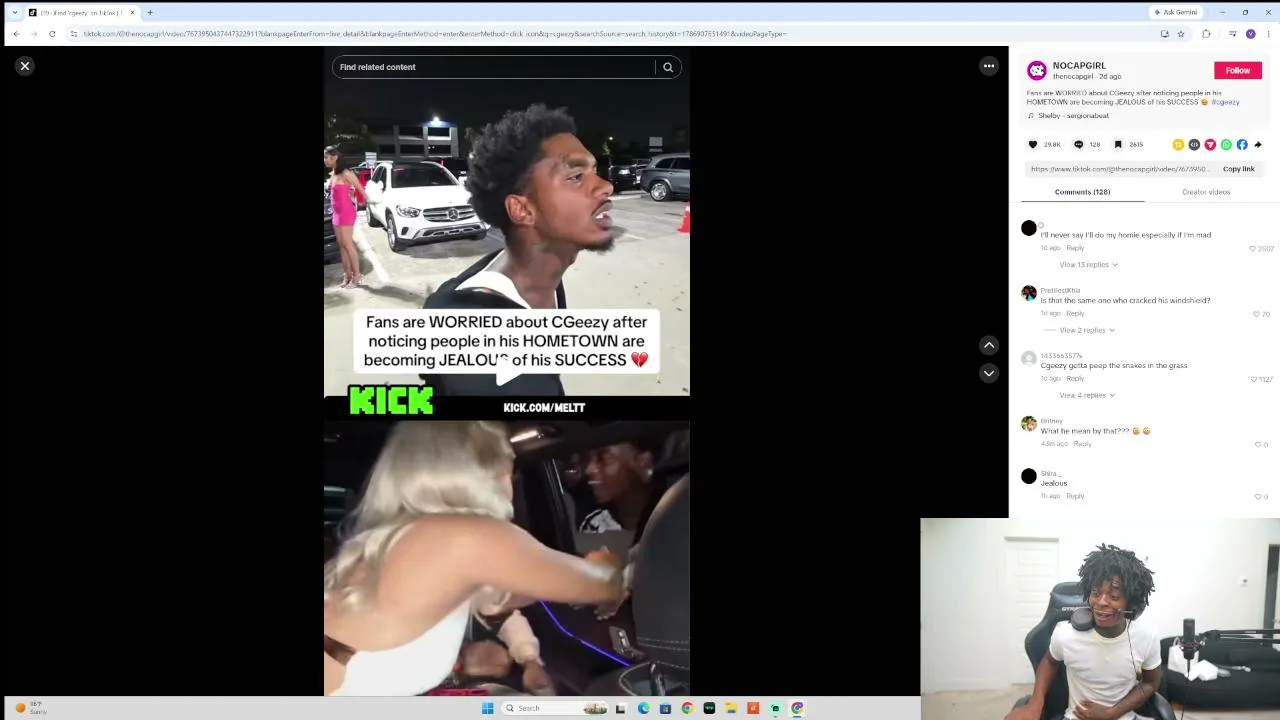The image size is (1280, 720).
Task: Close the TikTok video viewer with X
Action: [x=25, y=66]
